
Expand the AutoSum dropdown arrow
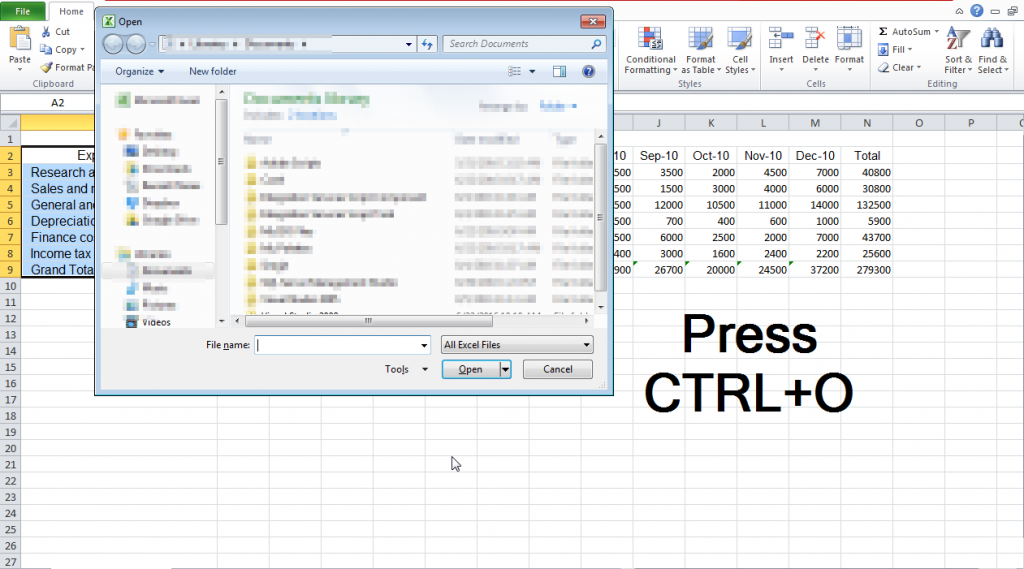point(936,31)
